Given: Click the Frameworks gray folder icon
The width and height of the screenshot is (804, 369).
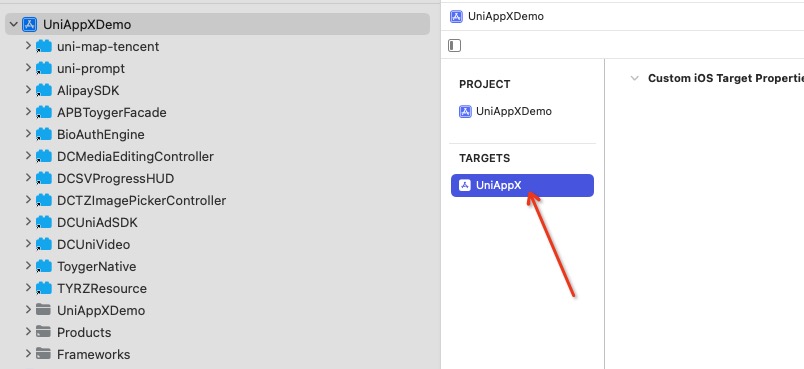Looking at the screenshot, I should coord(44,355).
